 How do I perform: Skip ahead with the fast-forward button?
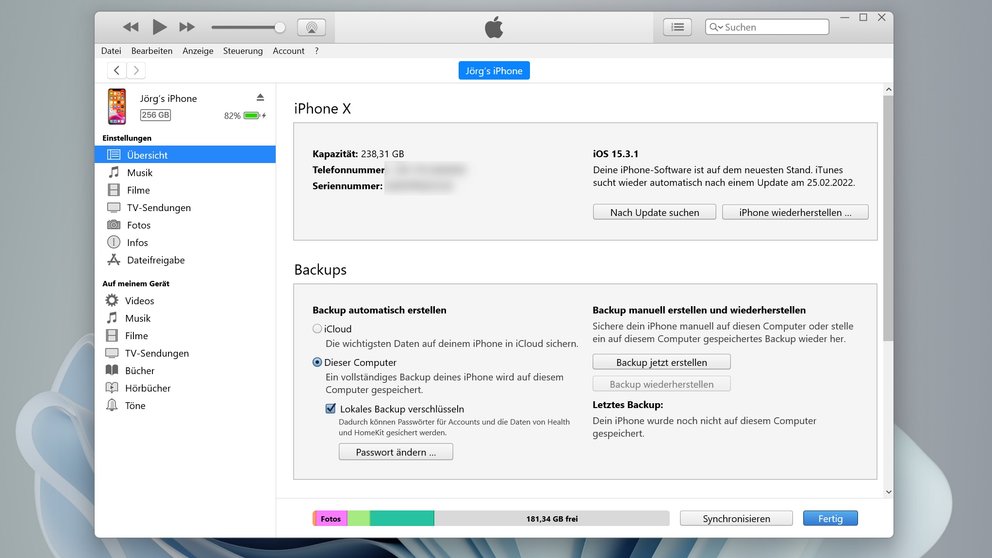tap(187, 27)
